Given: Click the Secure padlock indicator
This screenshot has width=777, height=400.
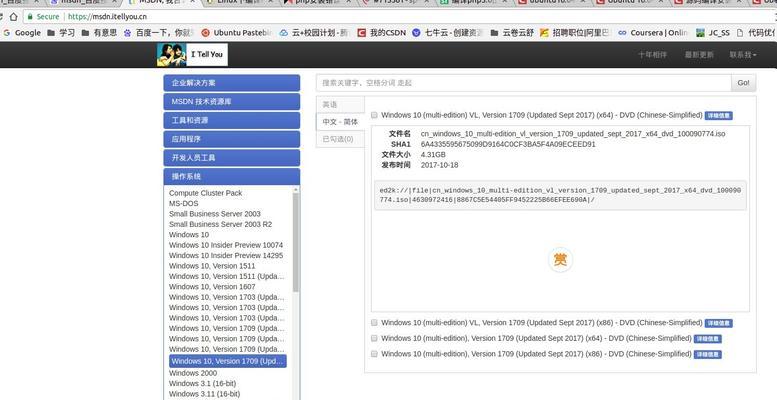Looking at the screenshot, I should (43, 16).
